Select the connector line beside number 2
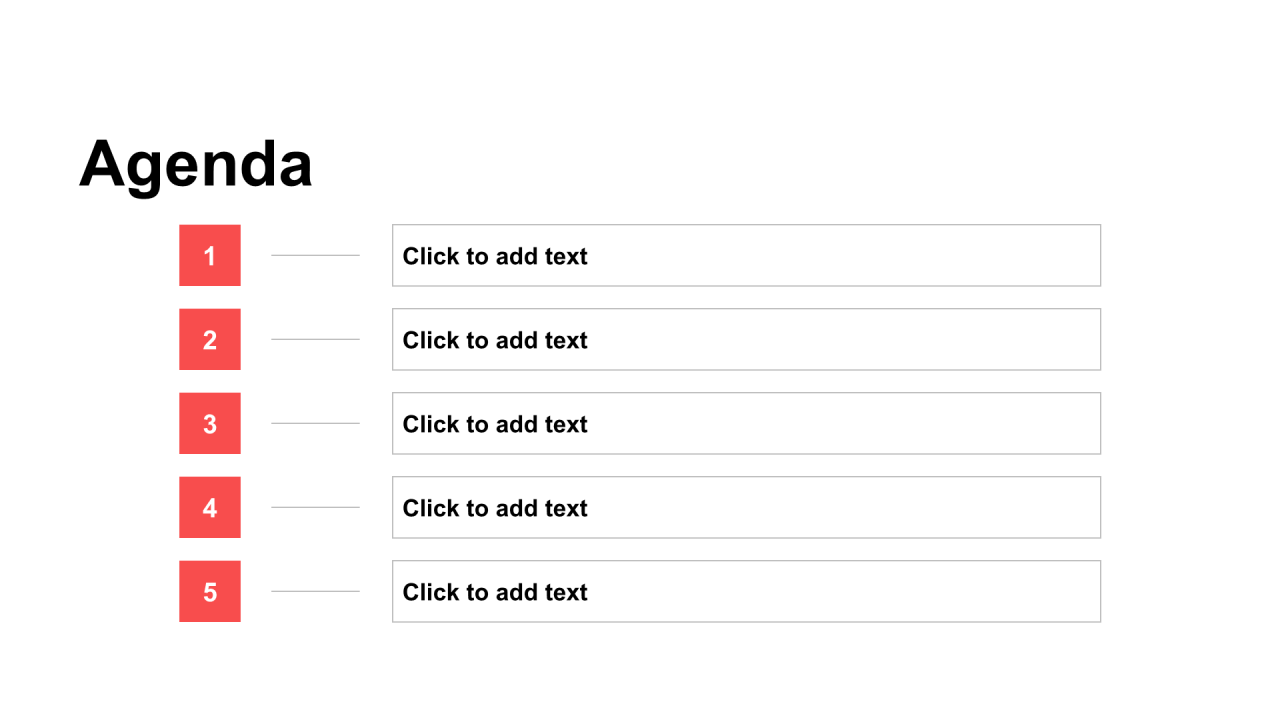This screenshot has width=1280, height=720. click(315, 339)
